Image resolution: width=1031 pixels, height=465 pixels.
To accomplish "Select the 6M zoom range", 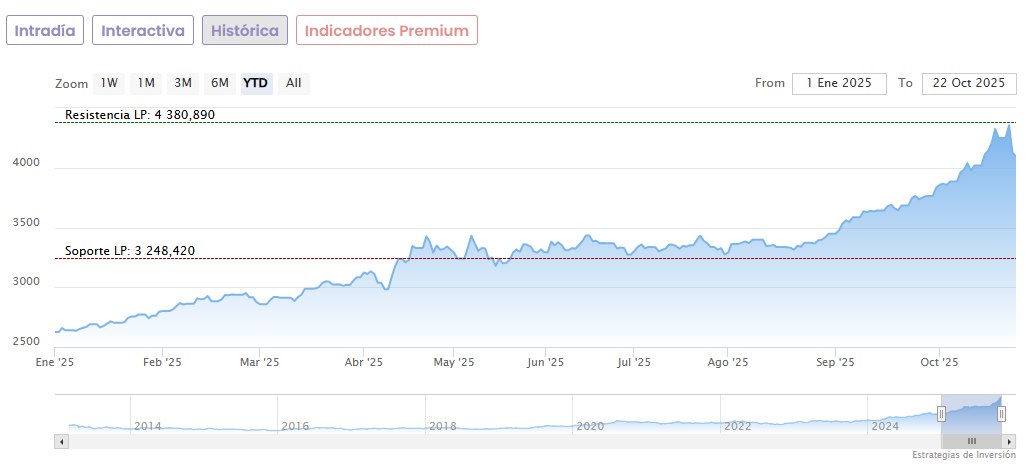I will 219,83.
